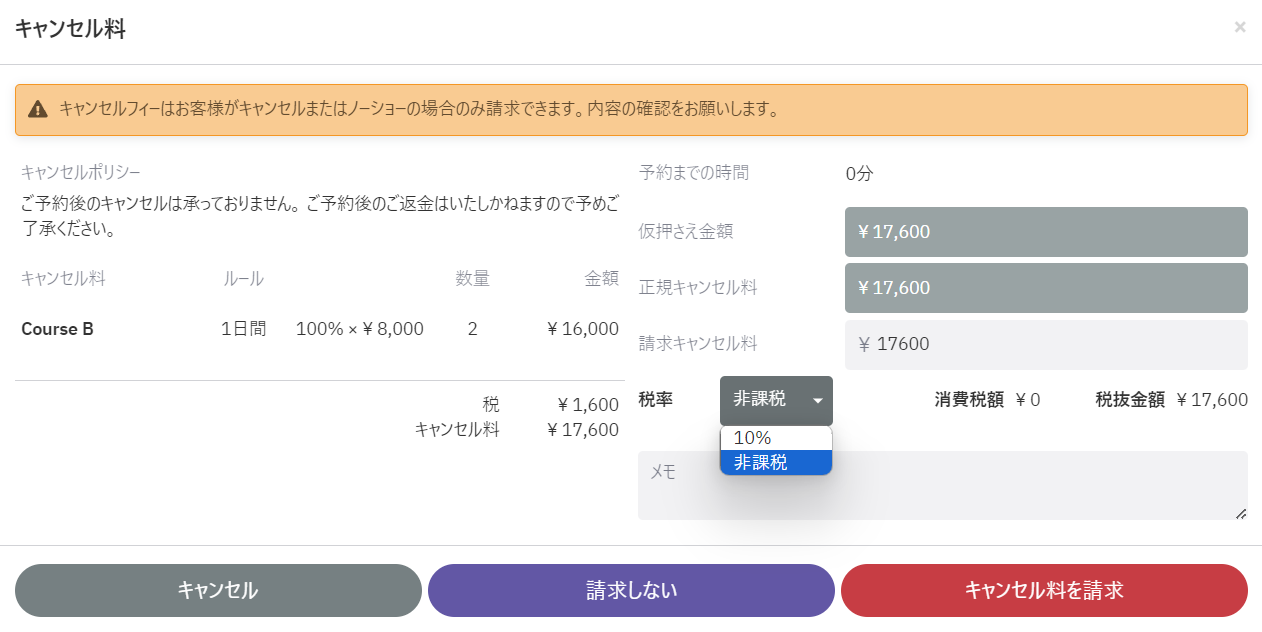Click the キャンセル料 total ¥17,600 in table
The width and height of the screenshot is (1262, 632).
(583, 430)
